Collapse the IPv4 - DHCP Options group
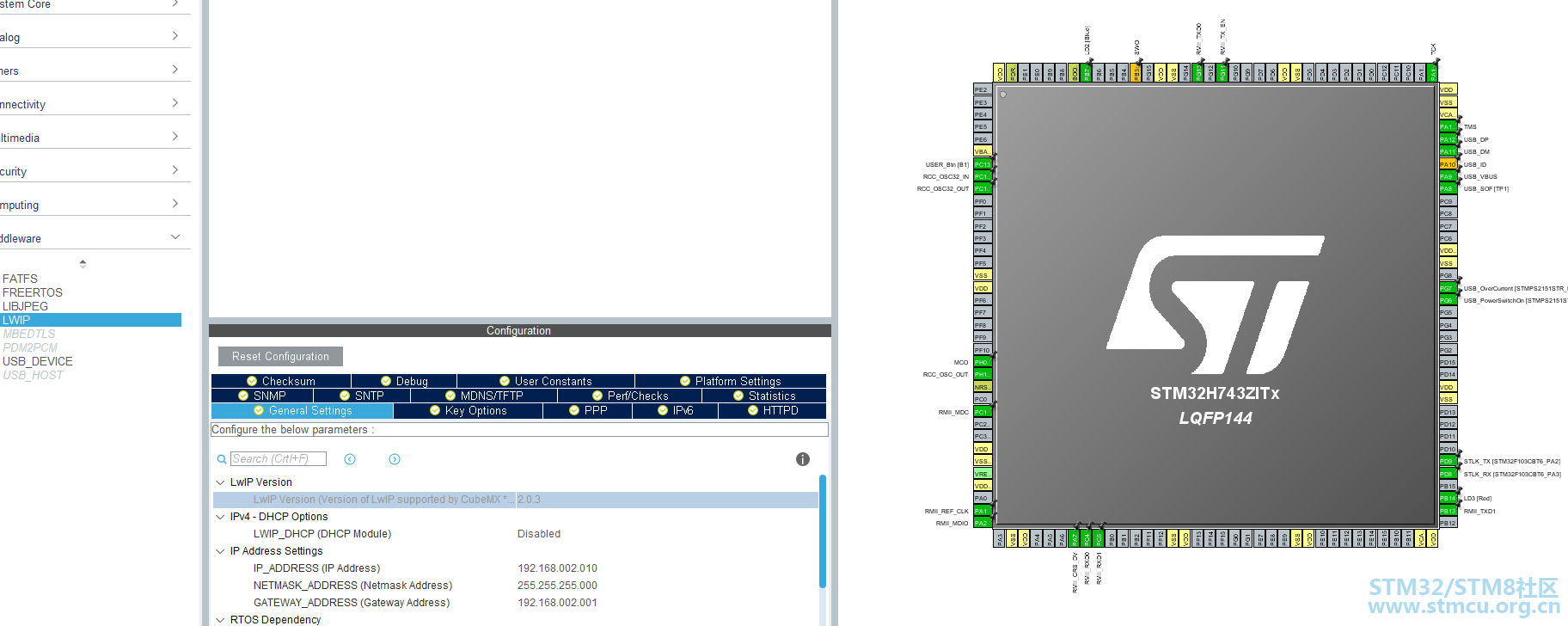This screenshot has height=626, width=1568. [220, 517]
